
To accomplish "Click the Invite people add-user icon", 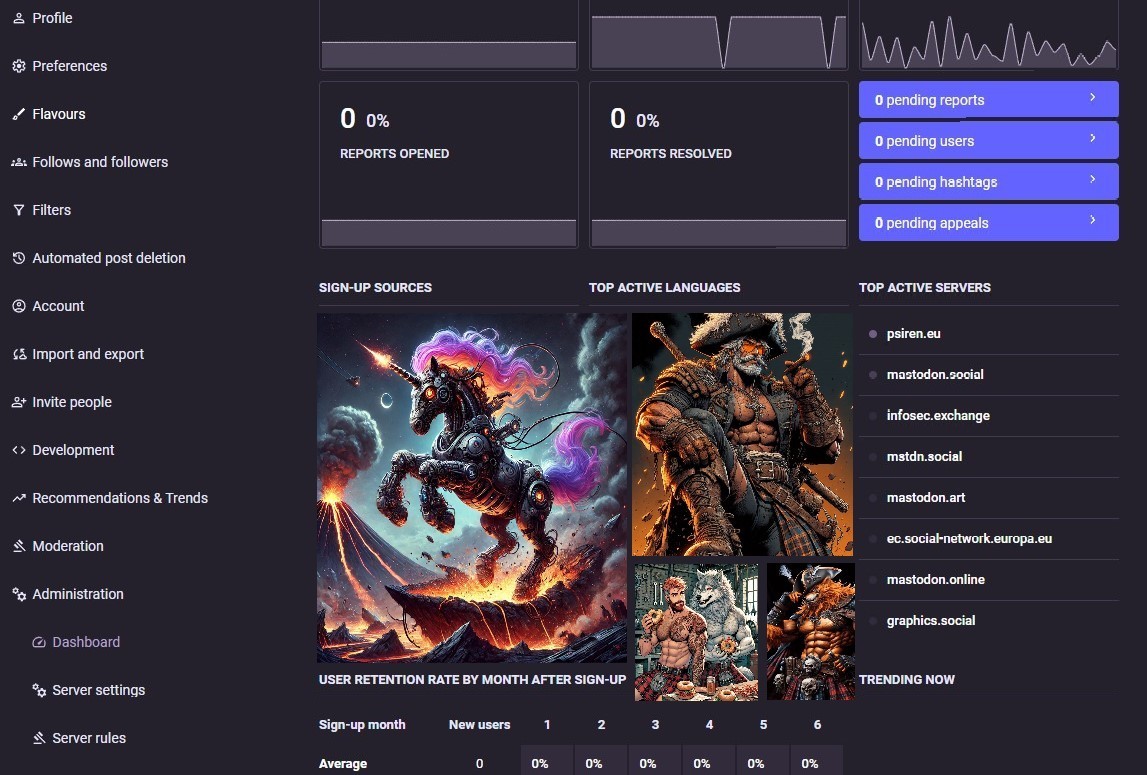I will click(x=19, y=402).
